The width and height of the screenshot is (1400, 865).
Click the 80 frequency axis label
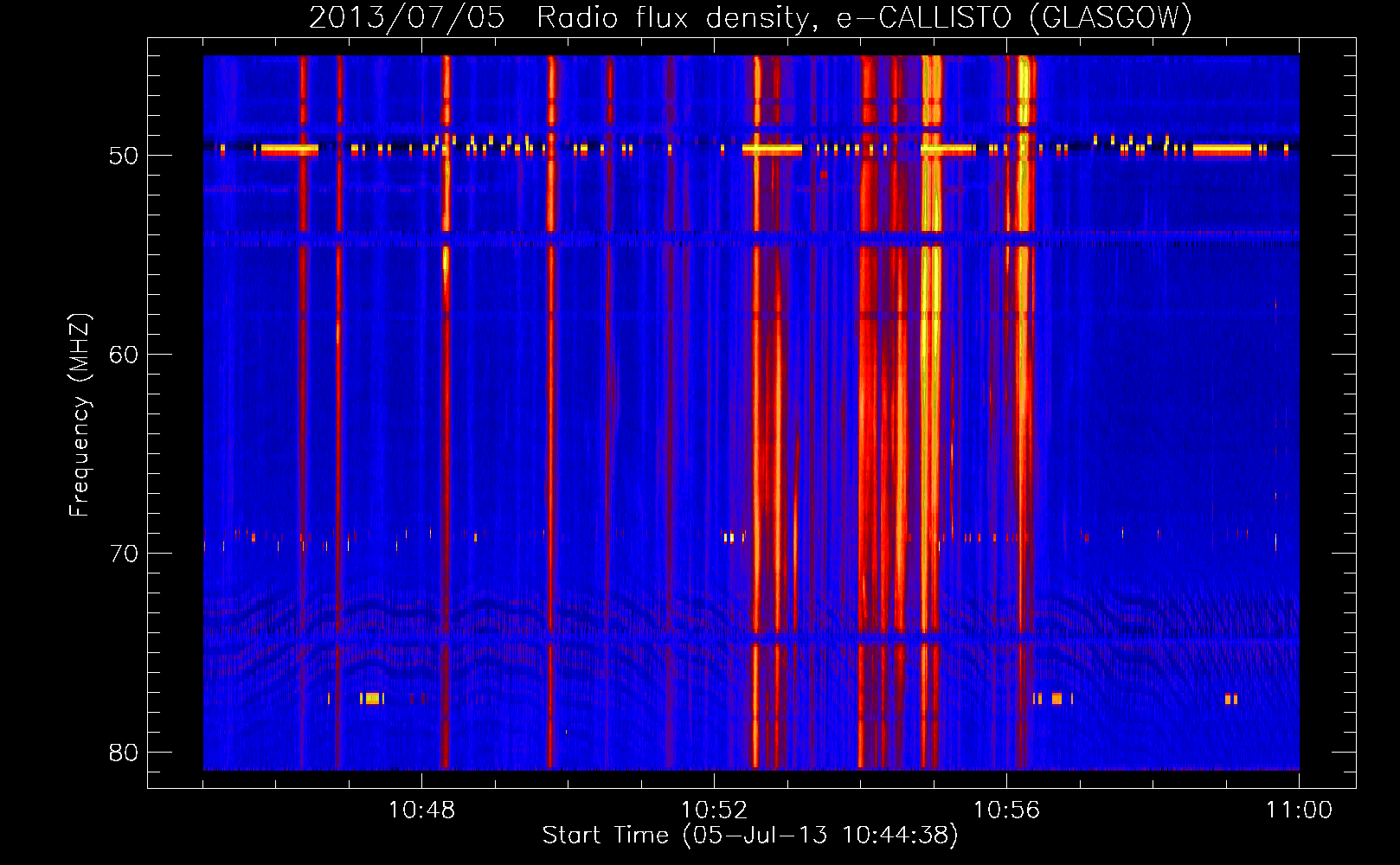click(124, 753)
